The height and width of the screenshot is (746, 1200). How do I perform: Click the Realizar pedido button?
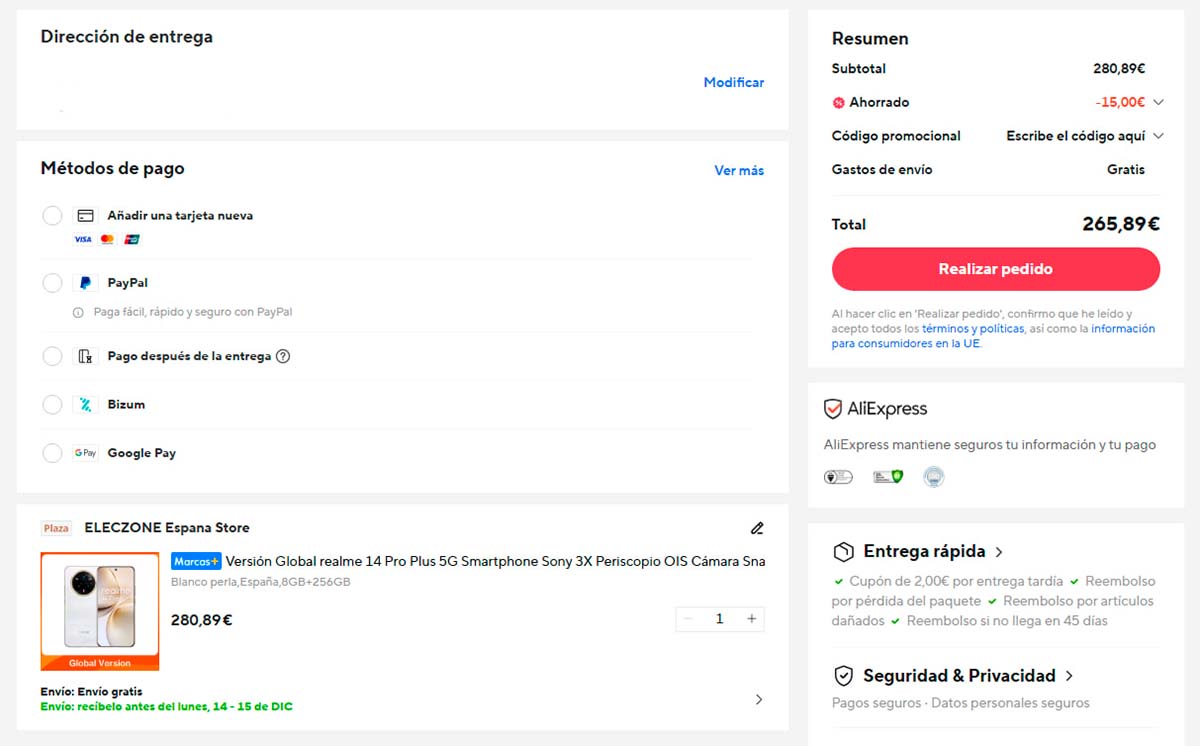995,268
